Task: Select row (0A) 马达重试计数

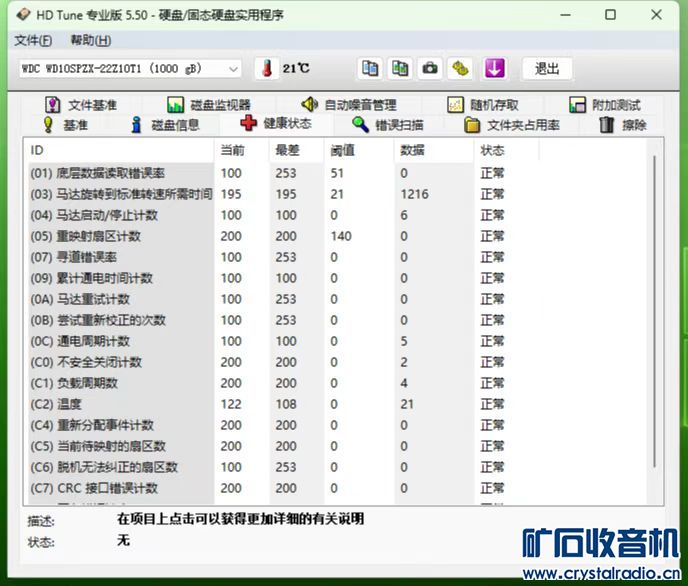Action: pyautogui.click(x=338, y=299)
